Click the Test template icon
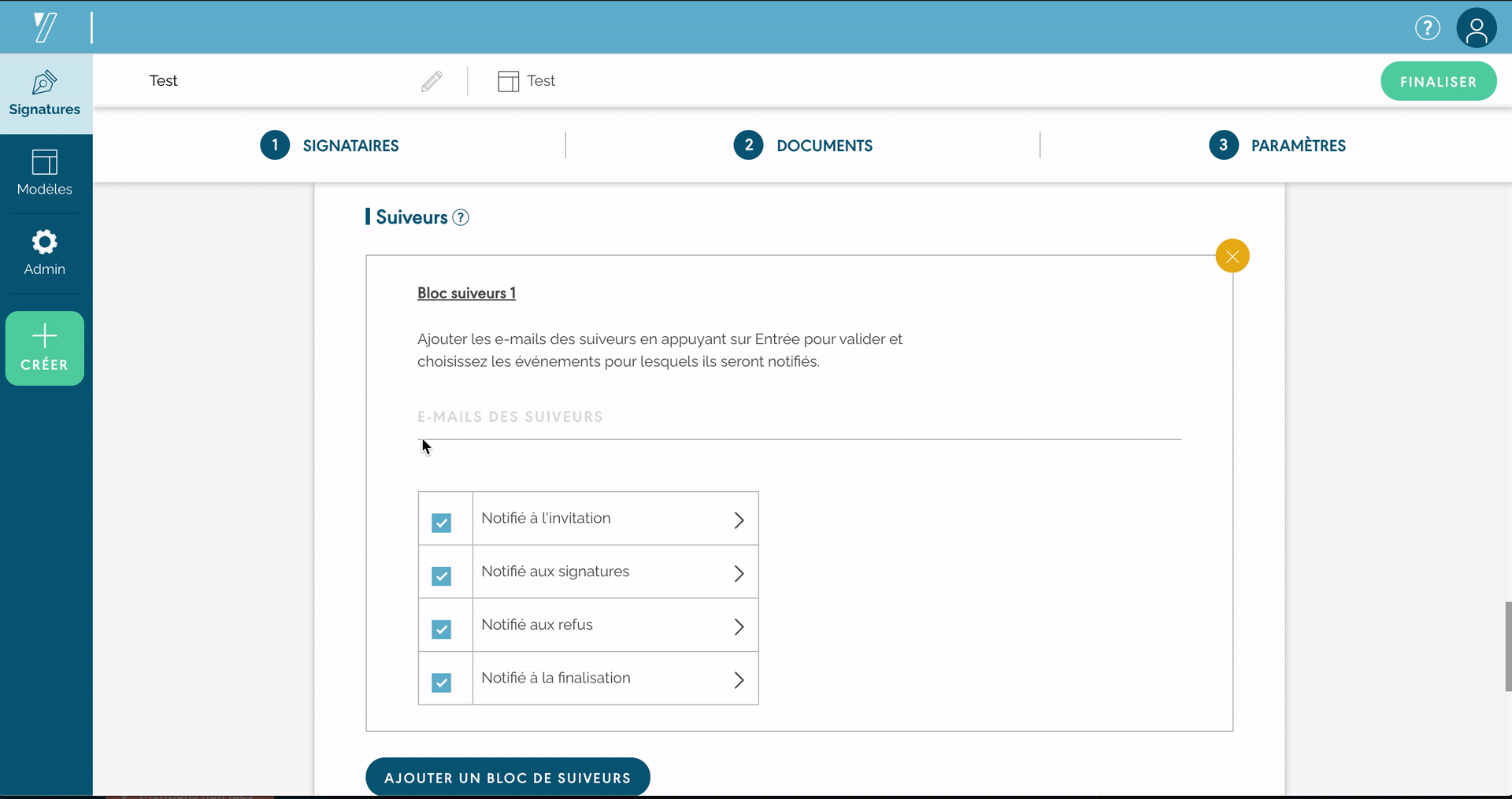 [x=508, y=81]
